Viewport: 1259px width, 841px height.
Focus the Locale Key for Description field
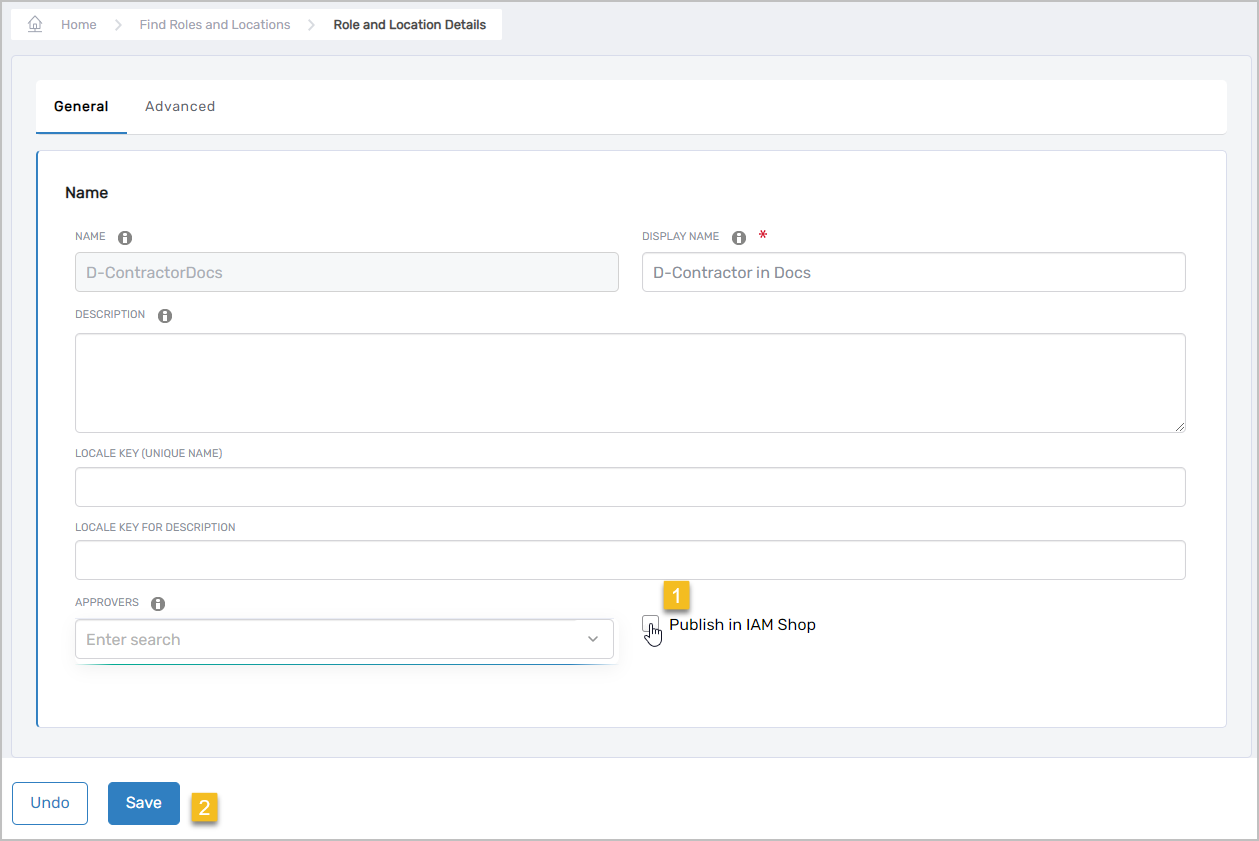point(630,560)
